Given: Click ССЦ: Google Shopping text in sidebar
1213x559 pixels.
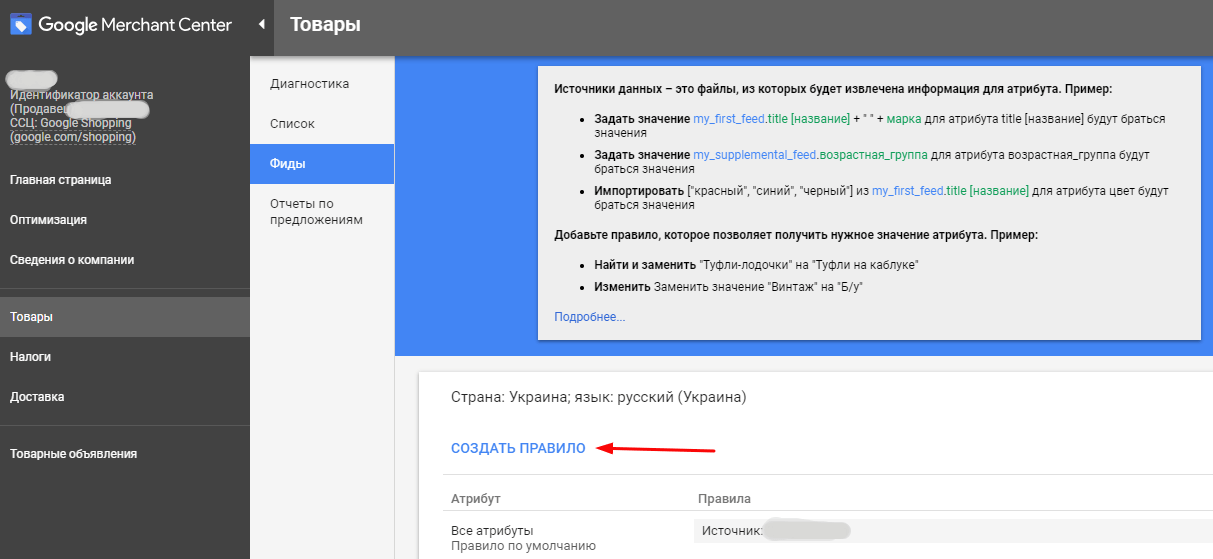Looking at the screenshot, I should [71, 123].
